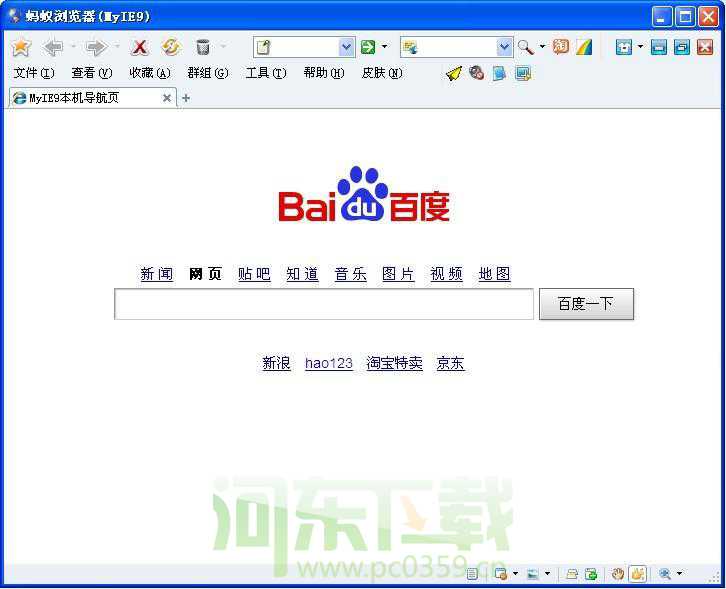Click the green plus window status icon
Image resolution: width=726 pixels, height=589 pixels.
click(x=591, y=574)
